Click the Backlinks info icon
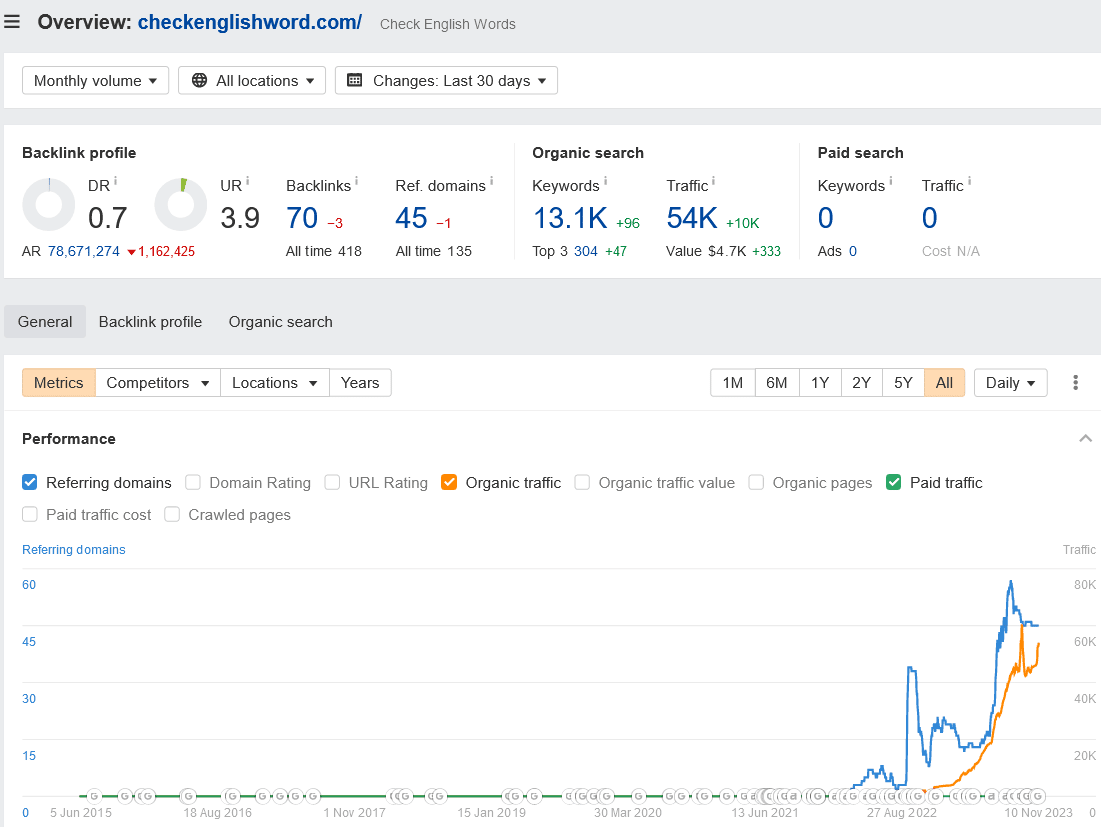 click(x=357, y=181)
